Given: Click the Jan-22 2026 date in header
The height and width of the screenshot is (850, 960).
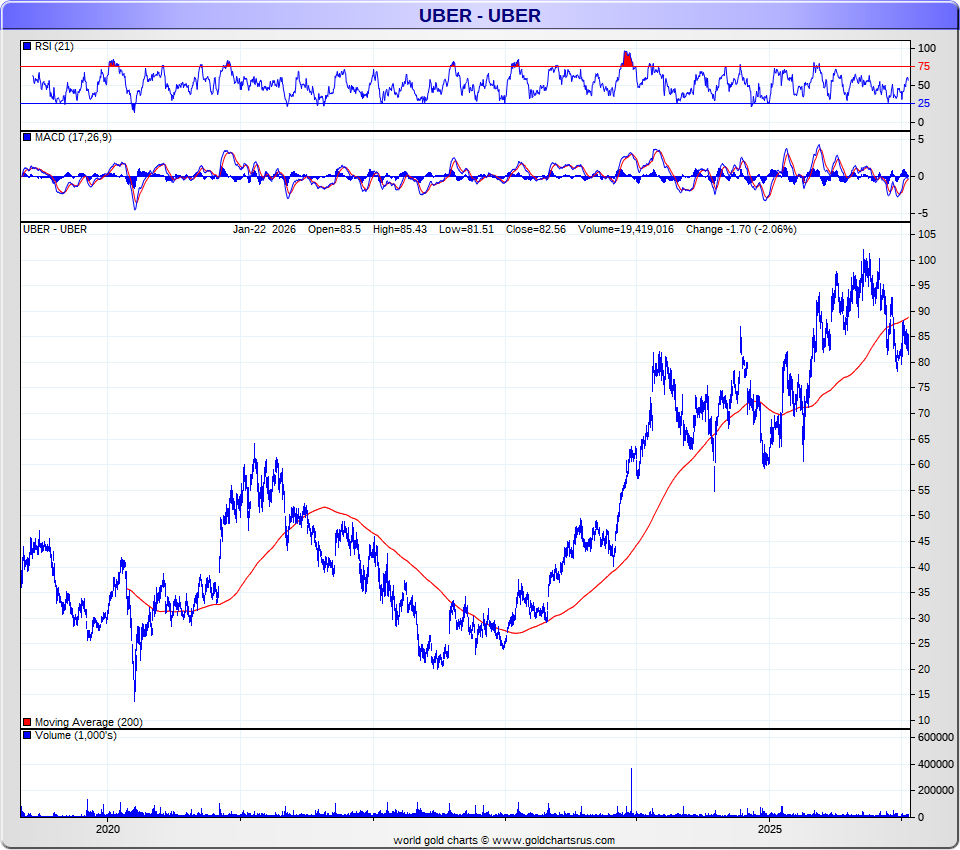Looking at the screenshot, I should (x=264, y=229).
